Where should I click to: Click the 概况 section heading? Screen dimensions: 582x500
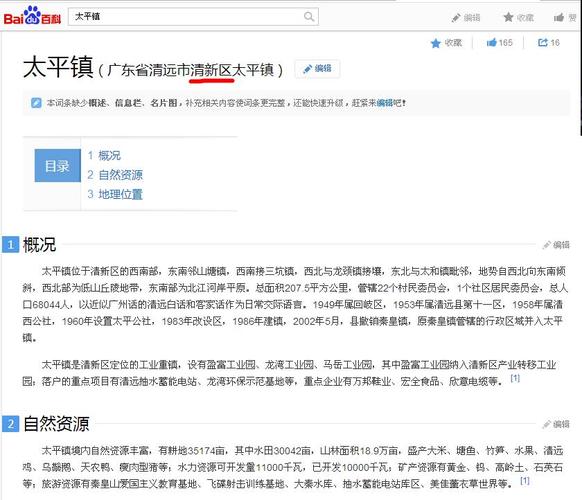(x=39, y=245)
